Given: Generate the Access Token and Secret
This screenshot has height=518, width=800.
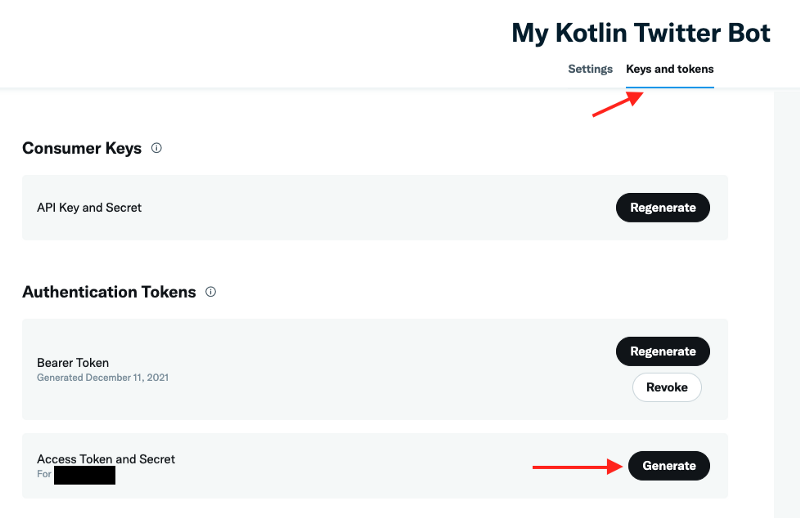Looking at the screenshot, I should tap(669, 466).
